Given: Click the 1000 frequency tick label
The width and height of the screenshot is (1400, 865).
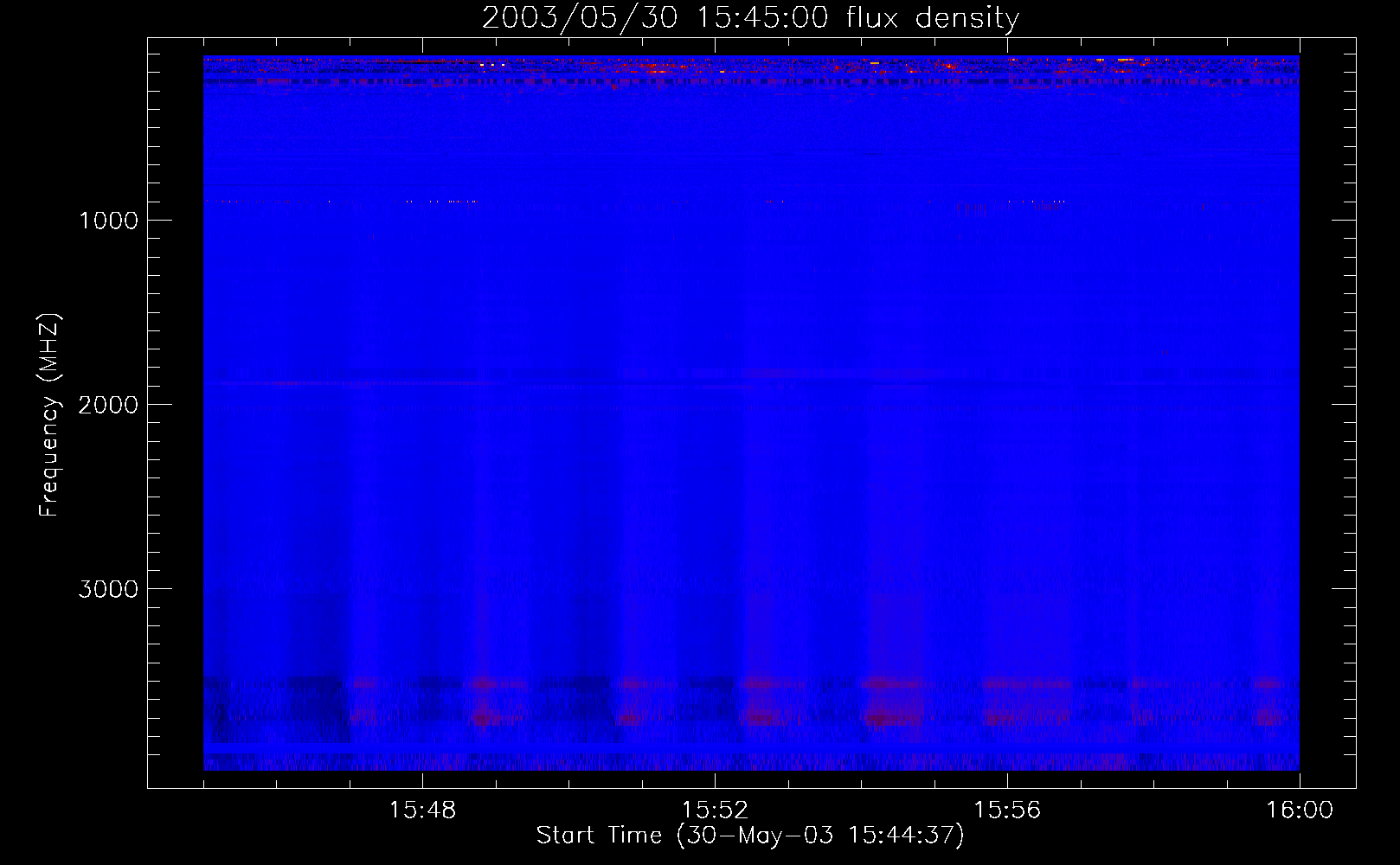Looking at the screenshot, I should 108,221.
